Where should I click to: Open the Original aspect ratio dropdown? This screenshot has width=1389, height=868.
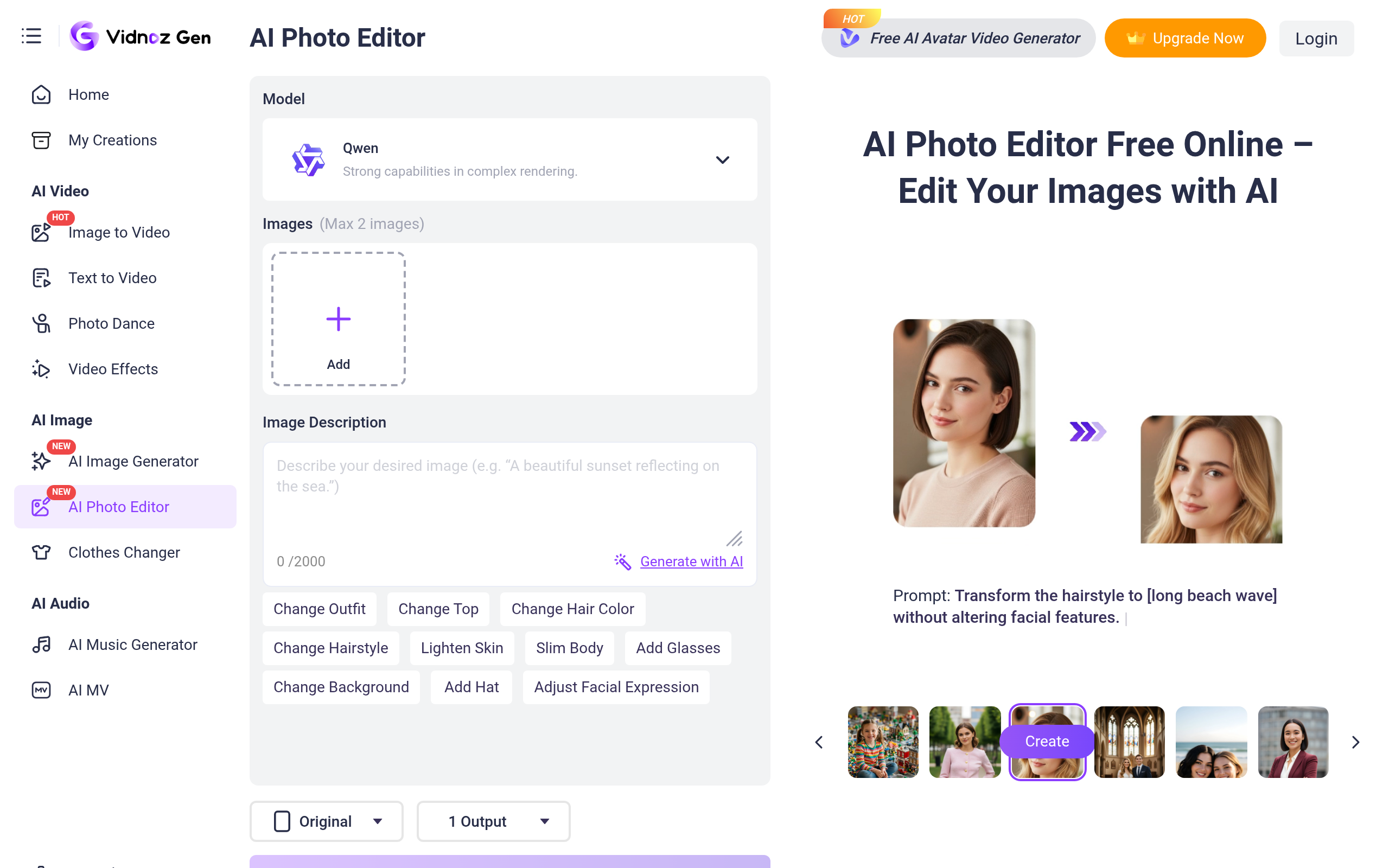pyautogui.click(x=327, y=821)
